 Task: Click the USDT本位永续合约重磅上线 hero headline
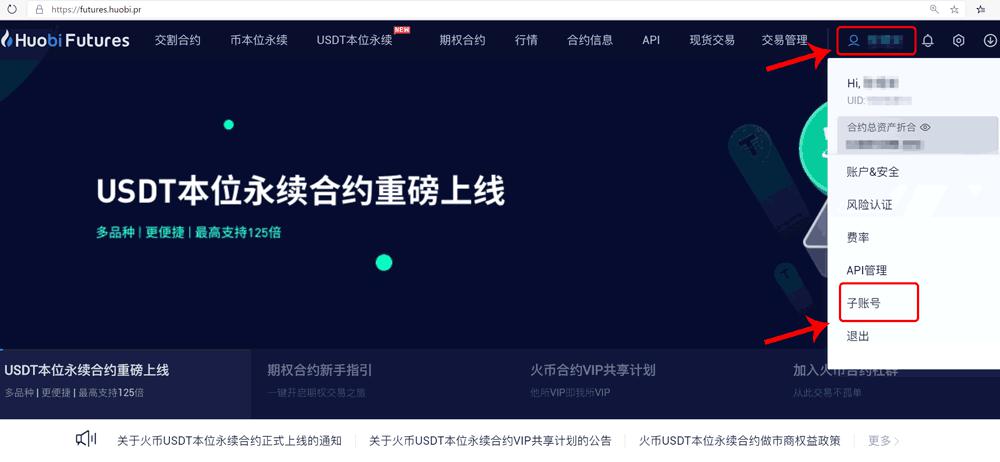pos(300,191)
